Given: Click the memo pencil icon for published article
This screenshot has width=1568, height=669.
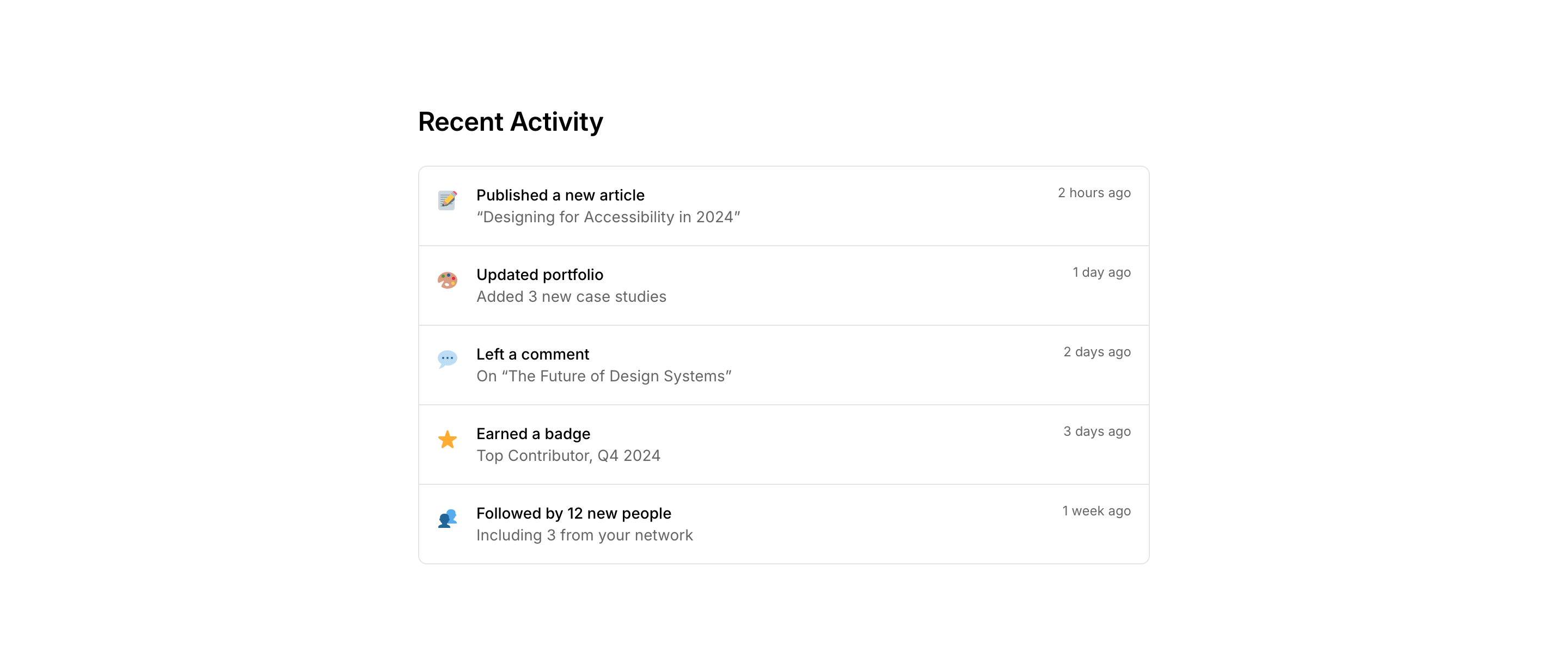Looking at the screenshot, I should (448, 200).
